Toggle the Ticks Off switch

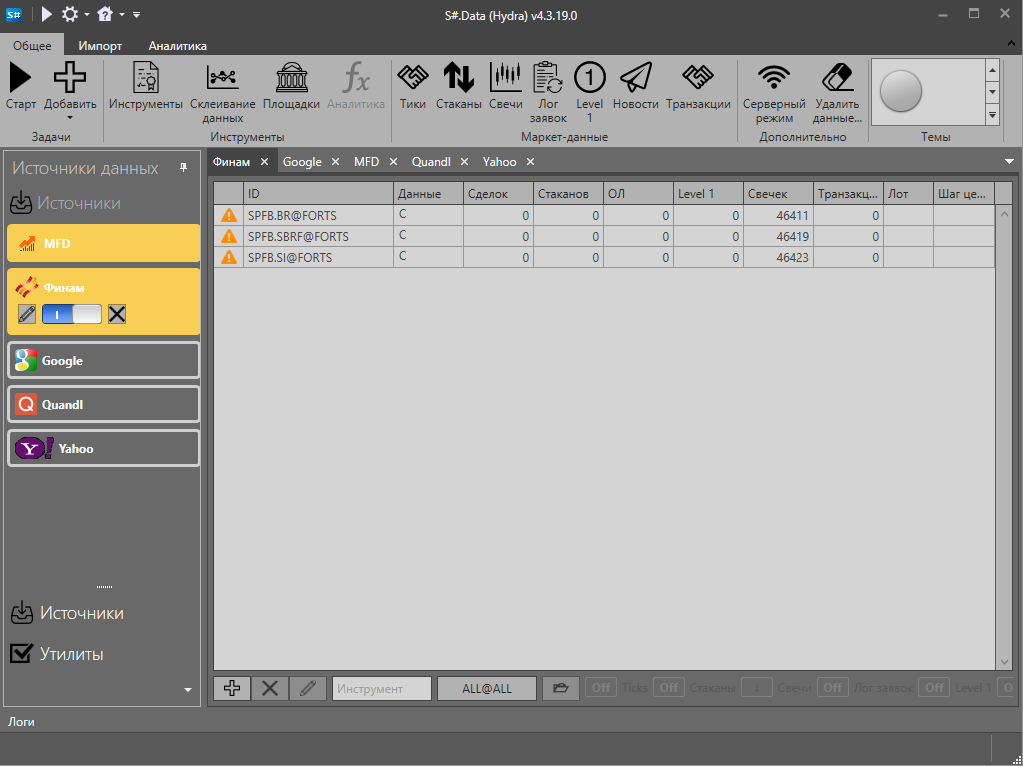(x=600, y=688)
